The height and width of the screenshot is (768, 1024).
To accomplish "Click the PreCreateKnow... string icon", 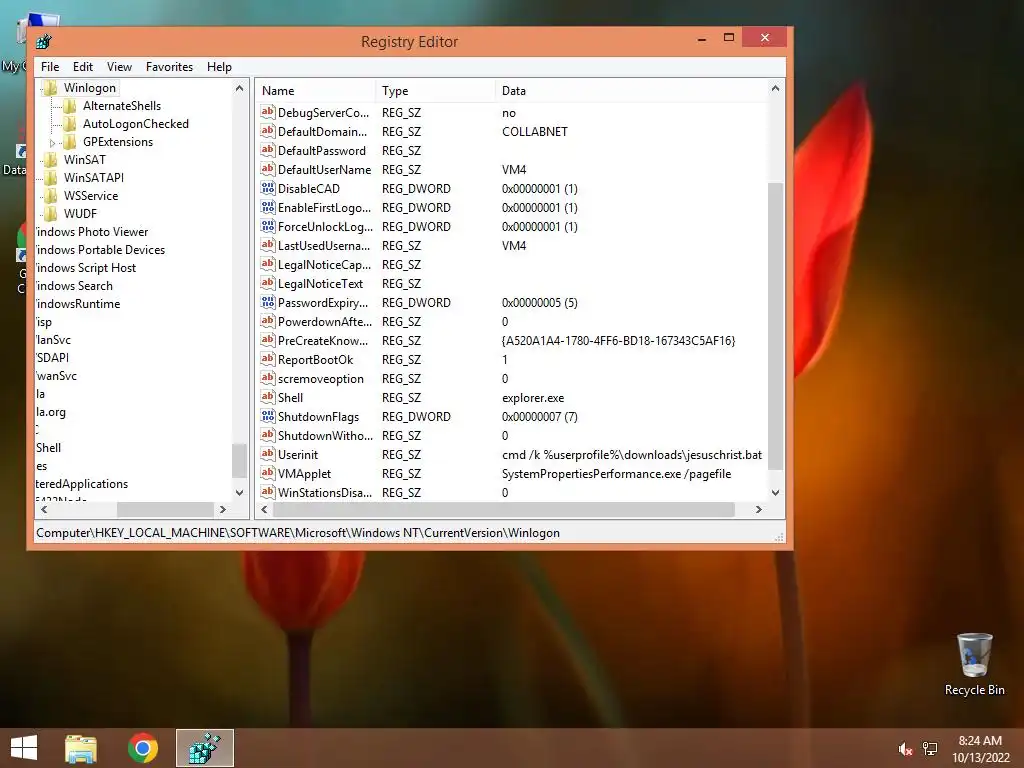I will click(x=268, y=340).
